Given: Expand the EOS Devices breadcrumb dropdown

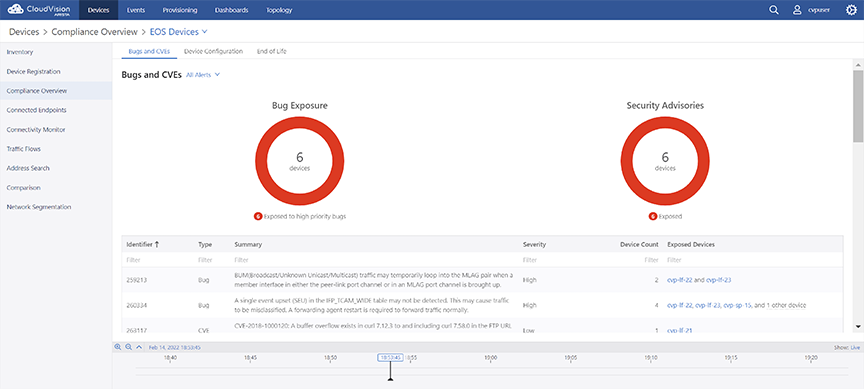Looking at the screenshot, I should click(179, 32).
